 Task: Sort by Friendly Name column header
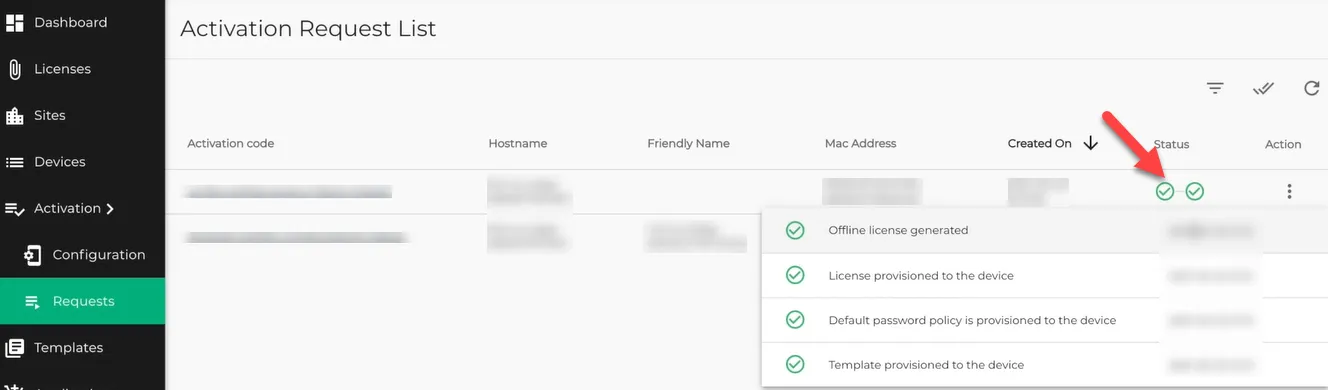click(x=688, y=144)
